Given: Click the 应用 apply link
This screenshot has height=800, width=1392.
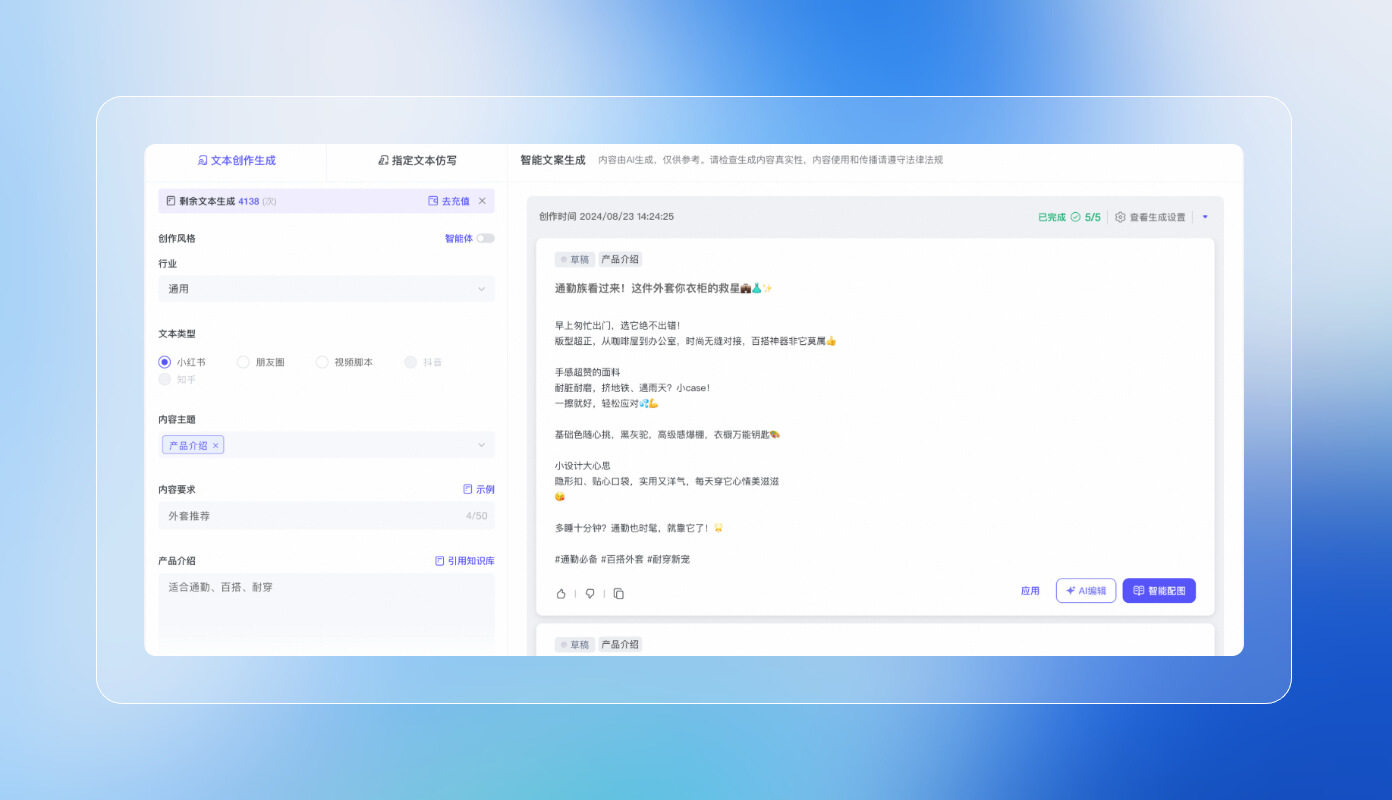Looking at the screenshot, I should pos(1030,591).
